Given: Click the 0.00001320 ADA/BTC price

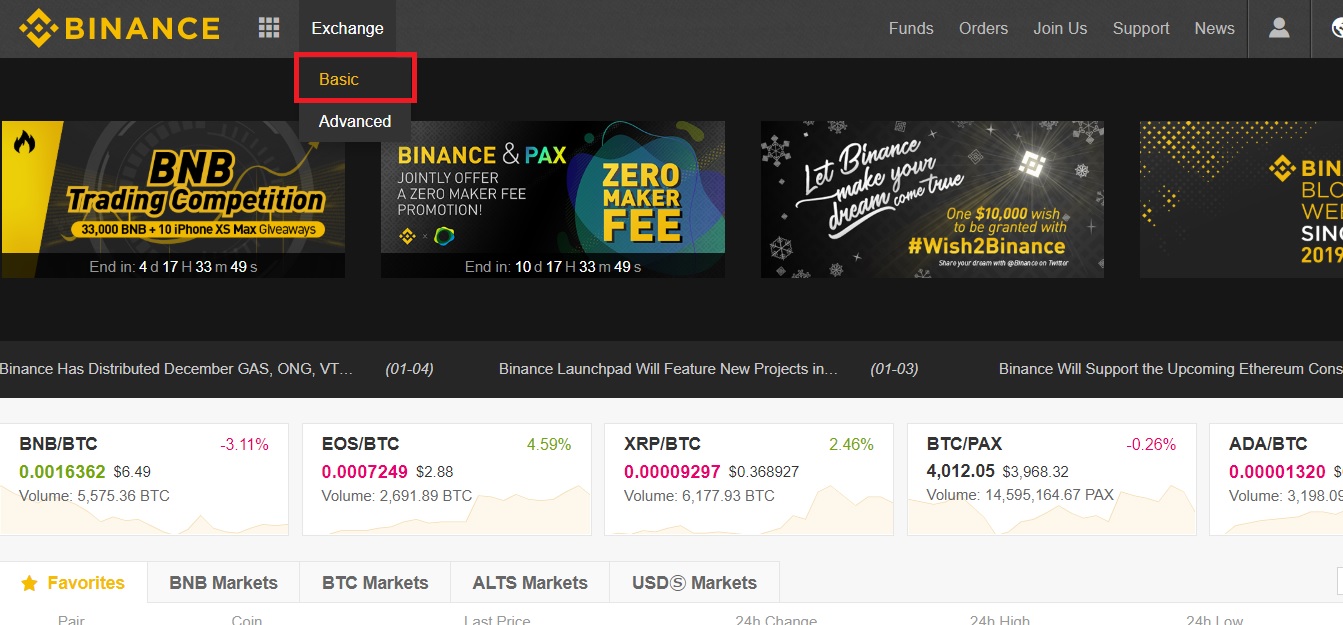Looking at the screenshot, I should tap(1278, 472).
